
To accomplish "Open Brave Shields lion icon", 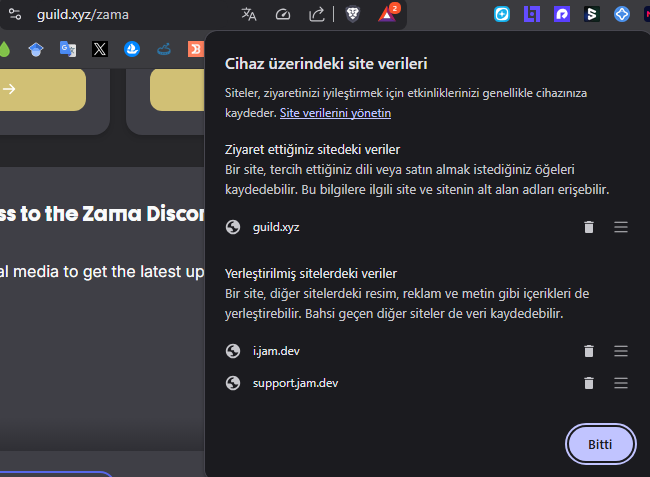I will tap(352, 15).
